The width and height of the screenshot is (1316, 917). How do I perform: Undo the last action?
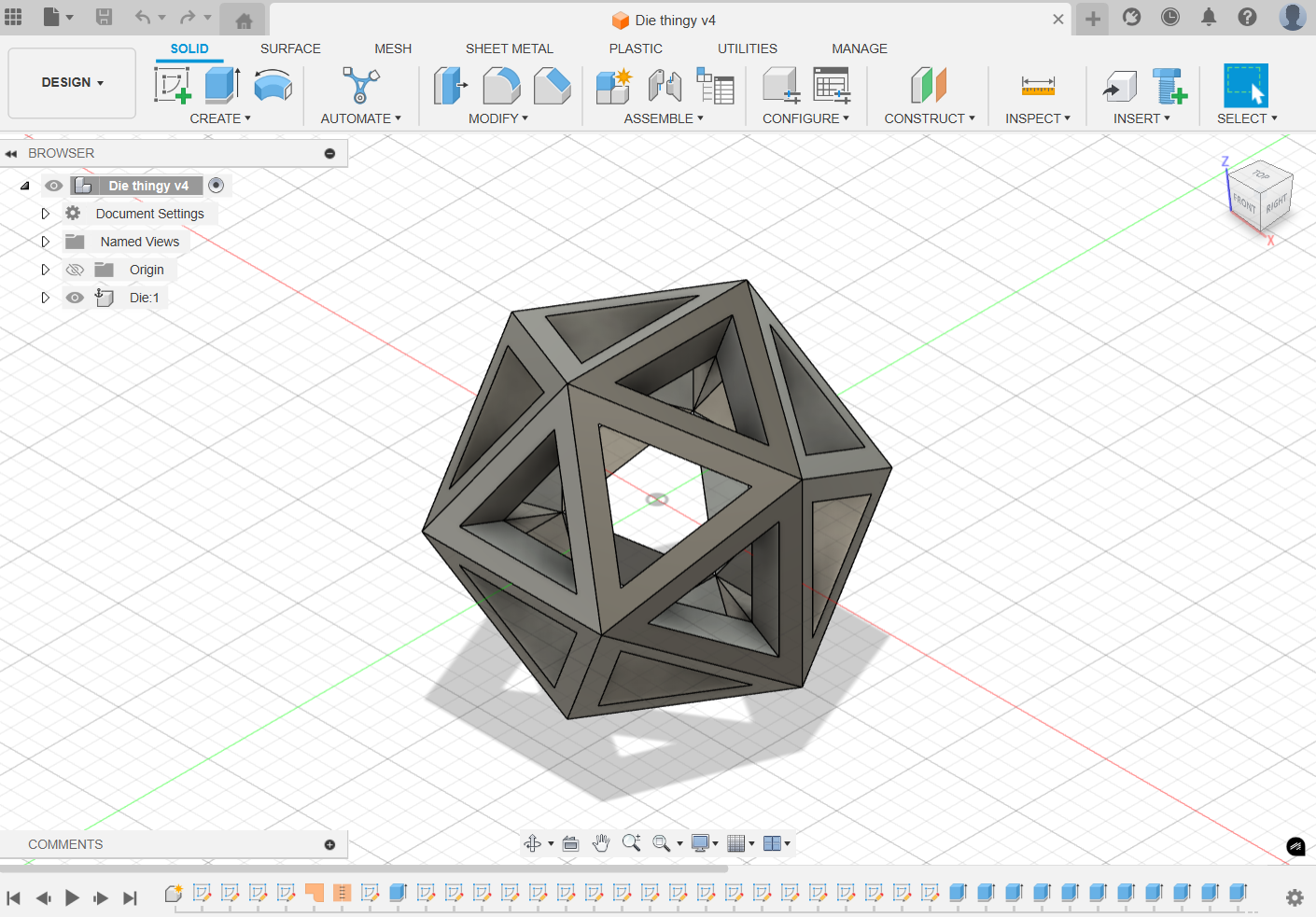click(x=143, y=17)
